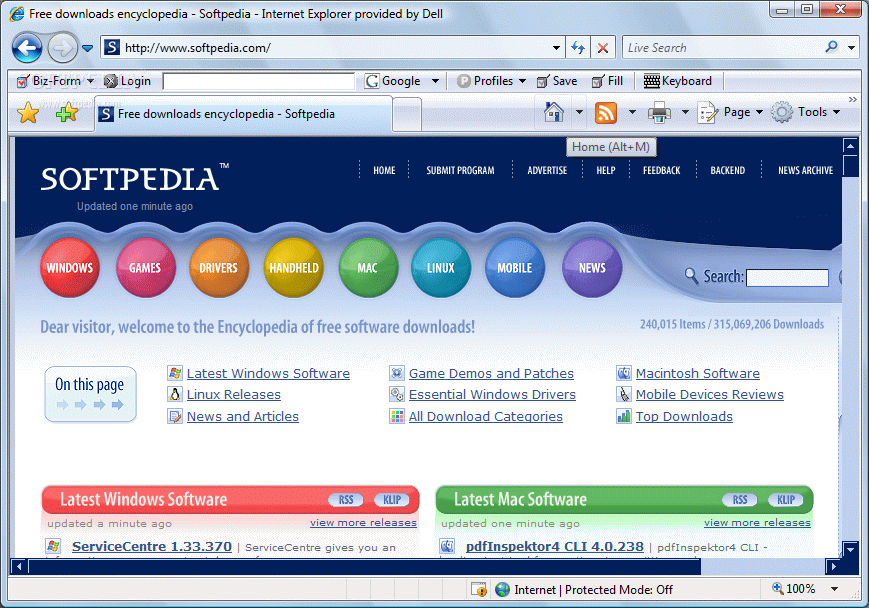This screenshot has height=608, width=869.
Task: Expand the address bar URL history dropdown
Action: click(556, 48)
